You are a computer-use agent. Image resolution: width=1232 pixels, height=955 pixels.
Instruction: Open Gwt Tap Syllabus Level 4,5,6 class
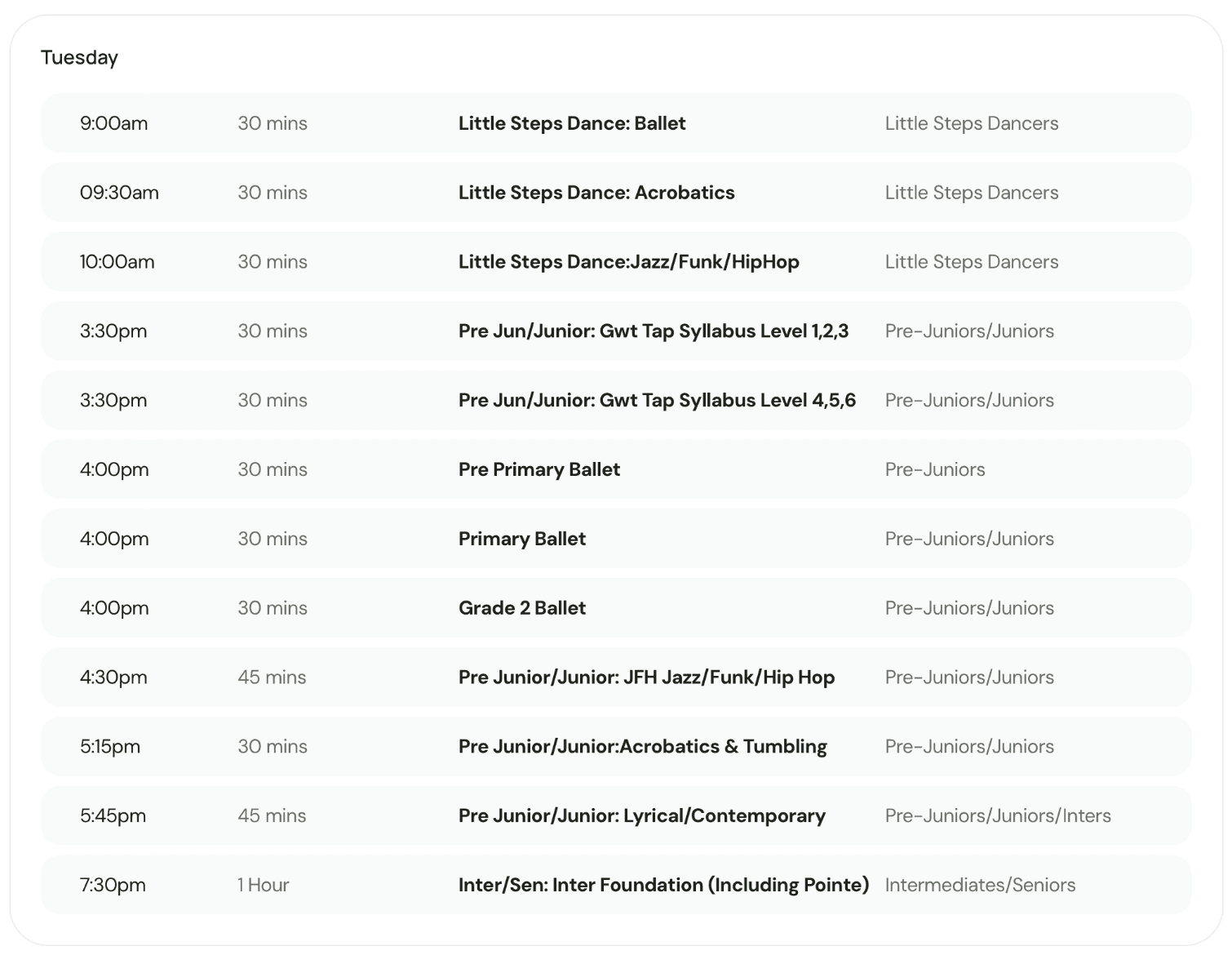coord(657,400)
